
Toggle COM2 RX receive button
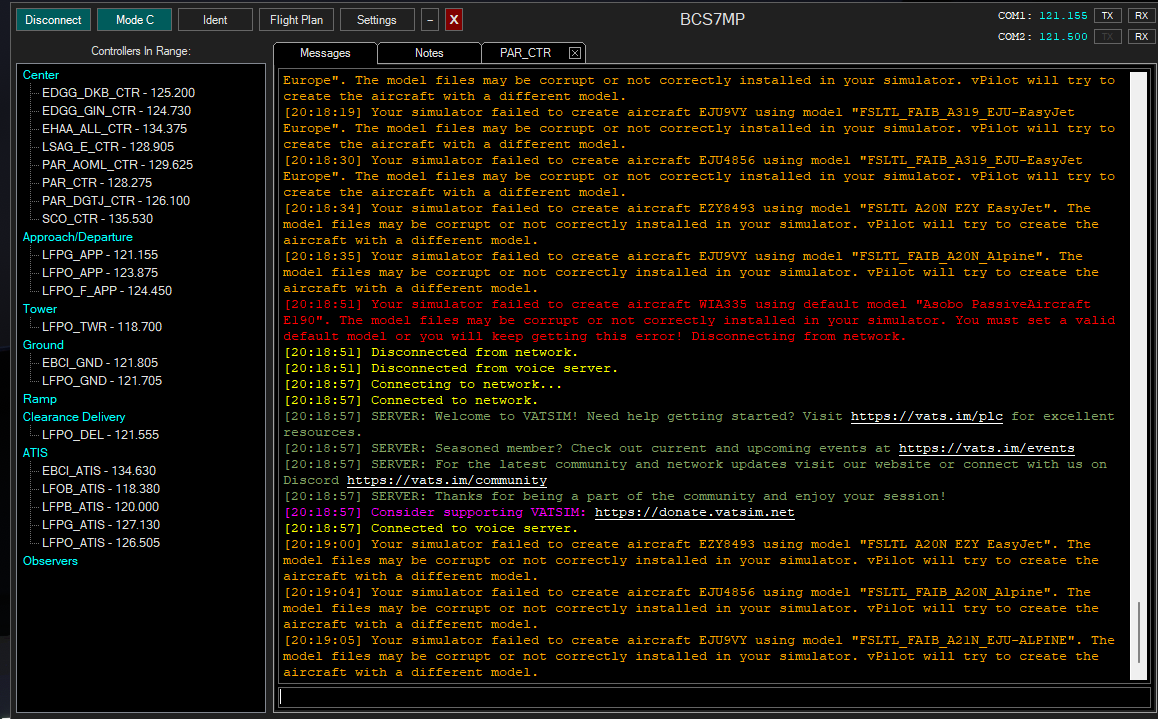(x=1140, y=36)
